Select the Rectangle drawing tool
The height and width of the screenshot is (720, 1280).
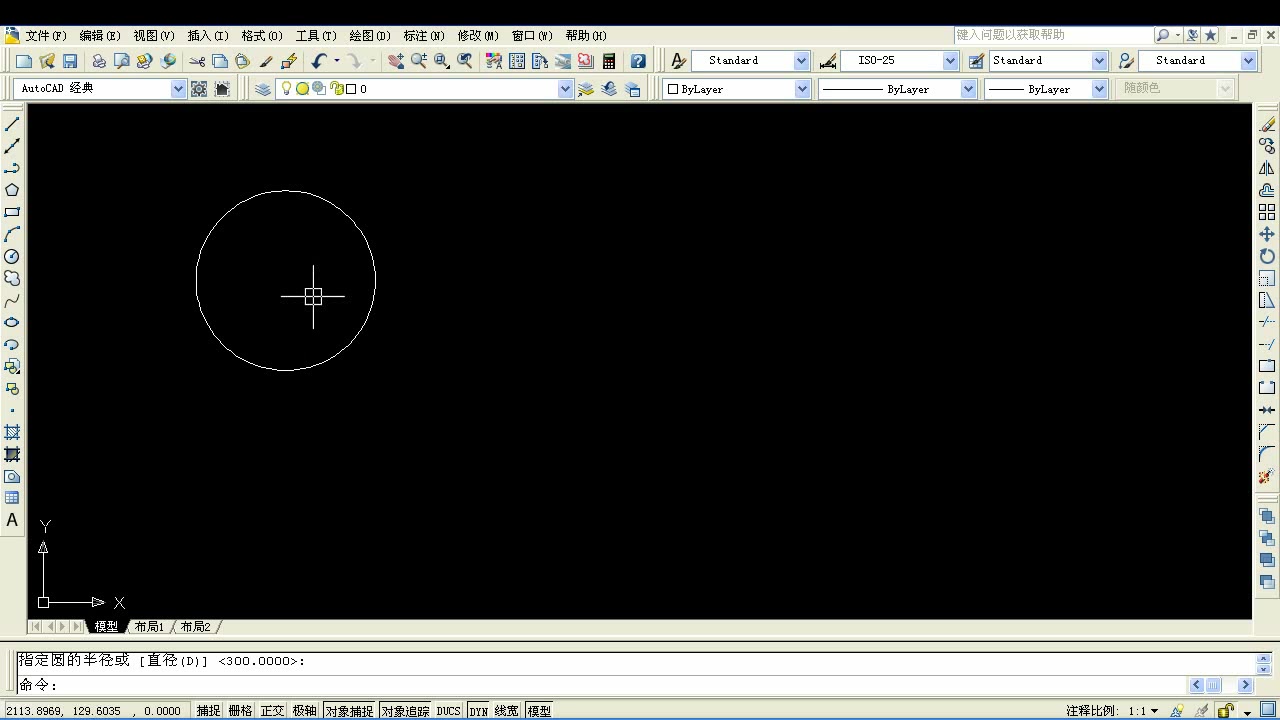click(12, 212)
